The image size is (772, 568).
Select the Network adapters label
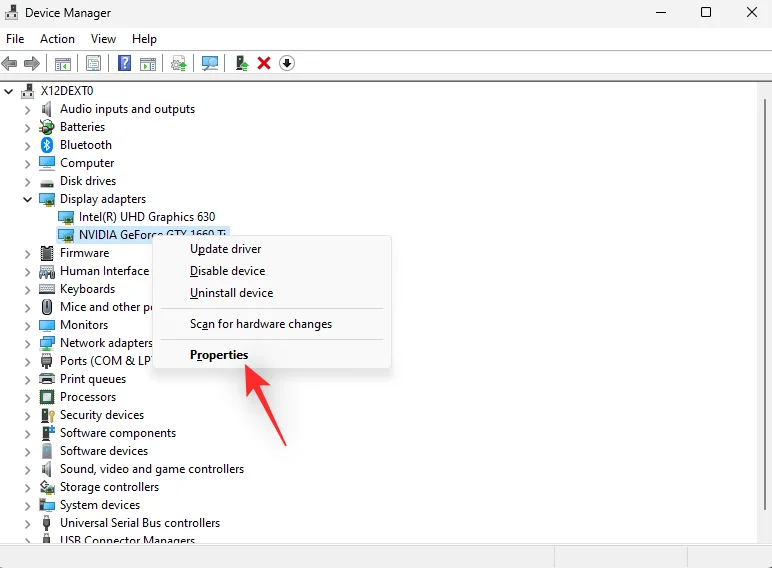(x=106, y=343)
